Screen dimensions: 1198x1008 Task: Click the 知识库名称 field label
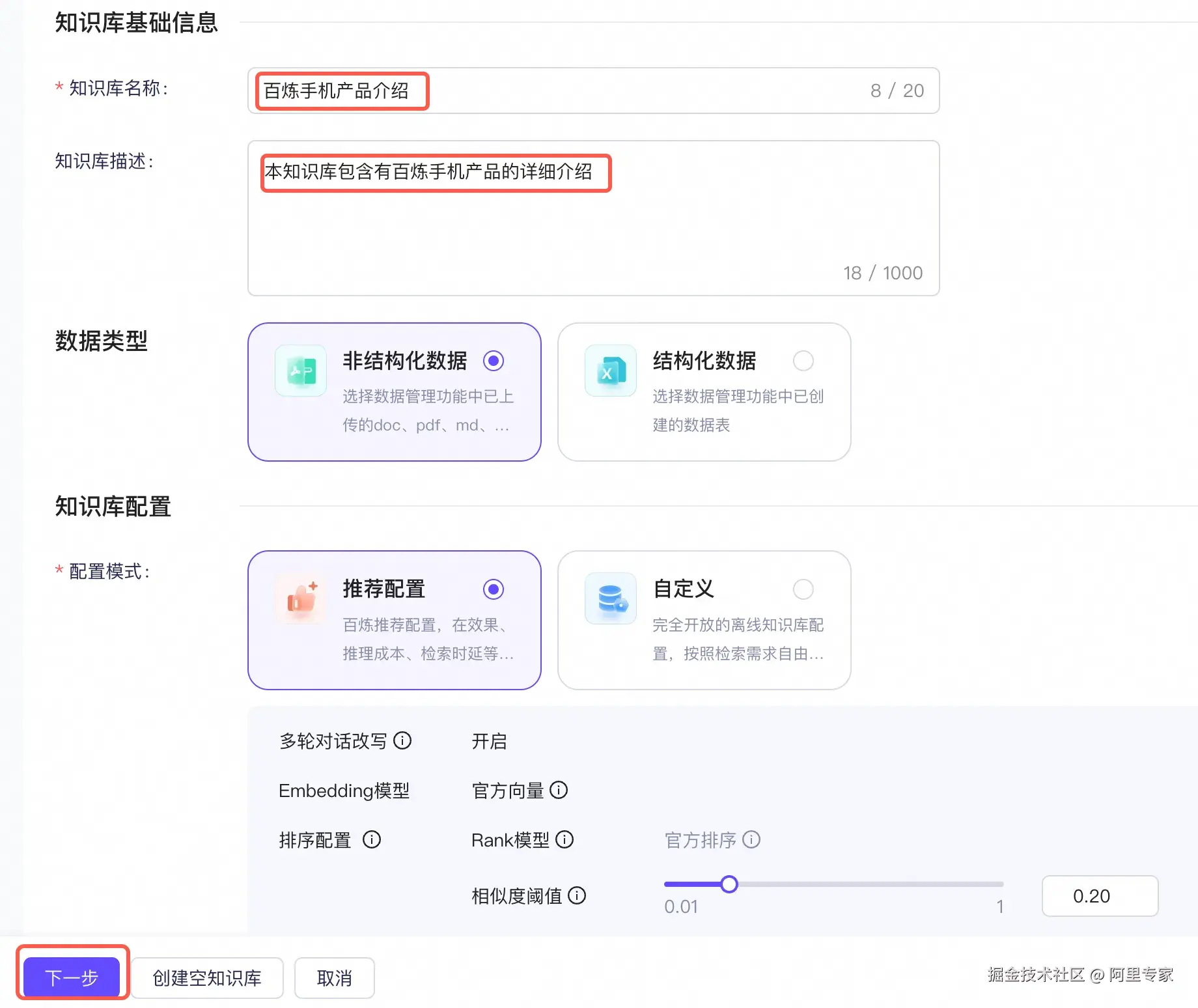pyautogui.click(x=118, y=88)
